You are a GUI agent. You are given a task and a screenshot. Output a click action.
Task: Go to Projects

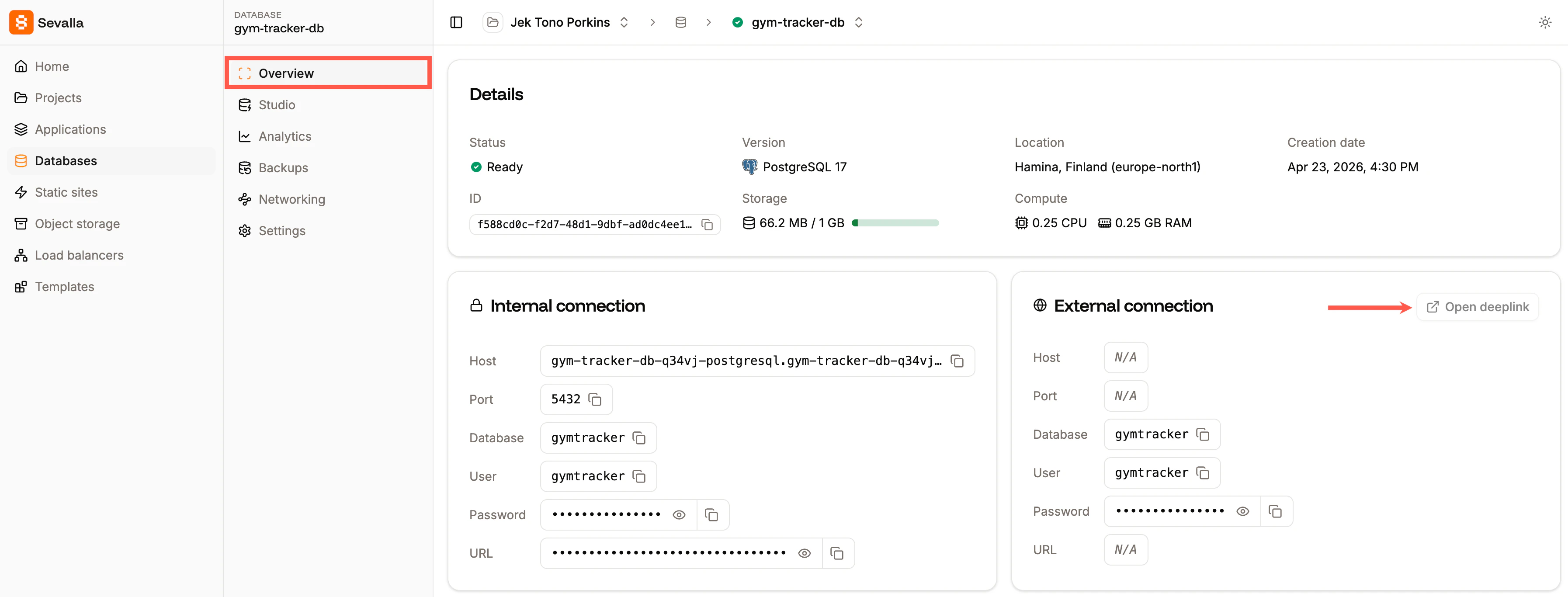tap(111, 98)
